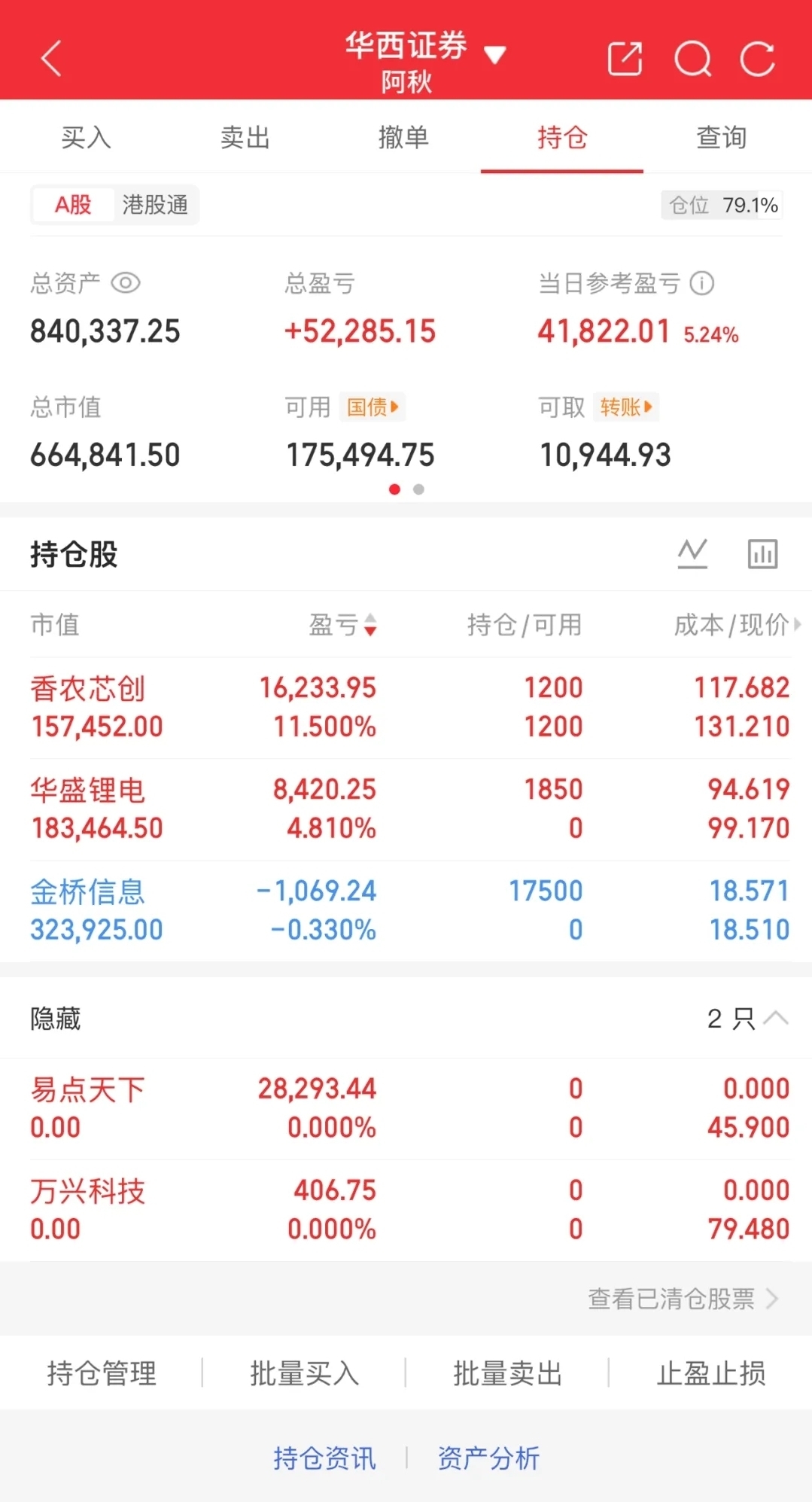812x1502 pixels.
Task: Open hidden holding 万兴科技
Action: click(x=406, y=1210)
